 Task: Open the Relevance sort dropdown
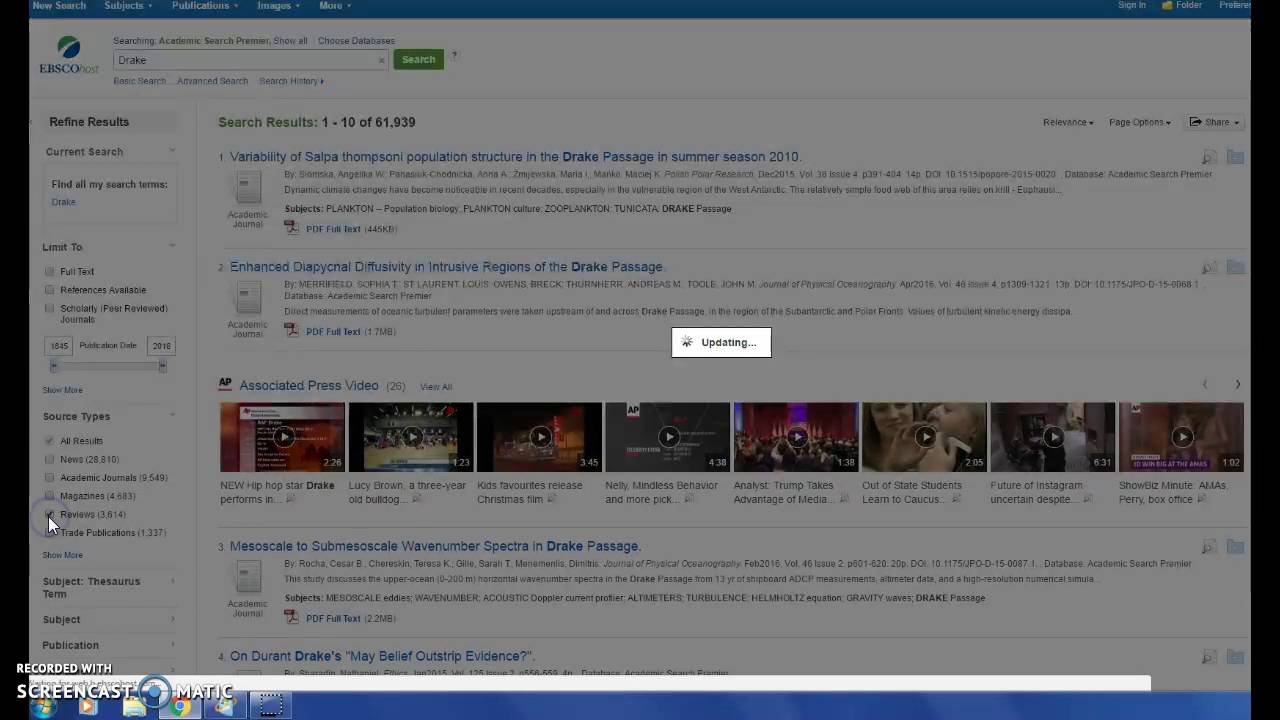click(x=1068, y=122)
